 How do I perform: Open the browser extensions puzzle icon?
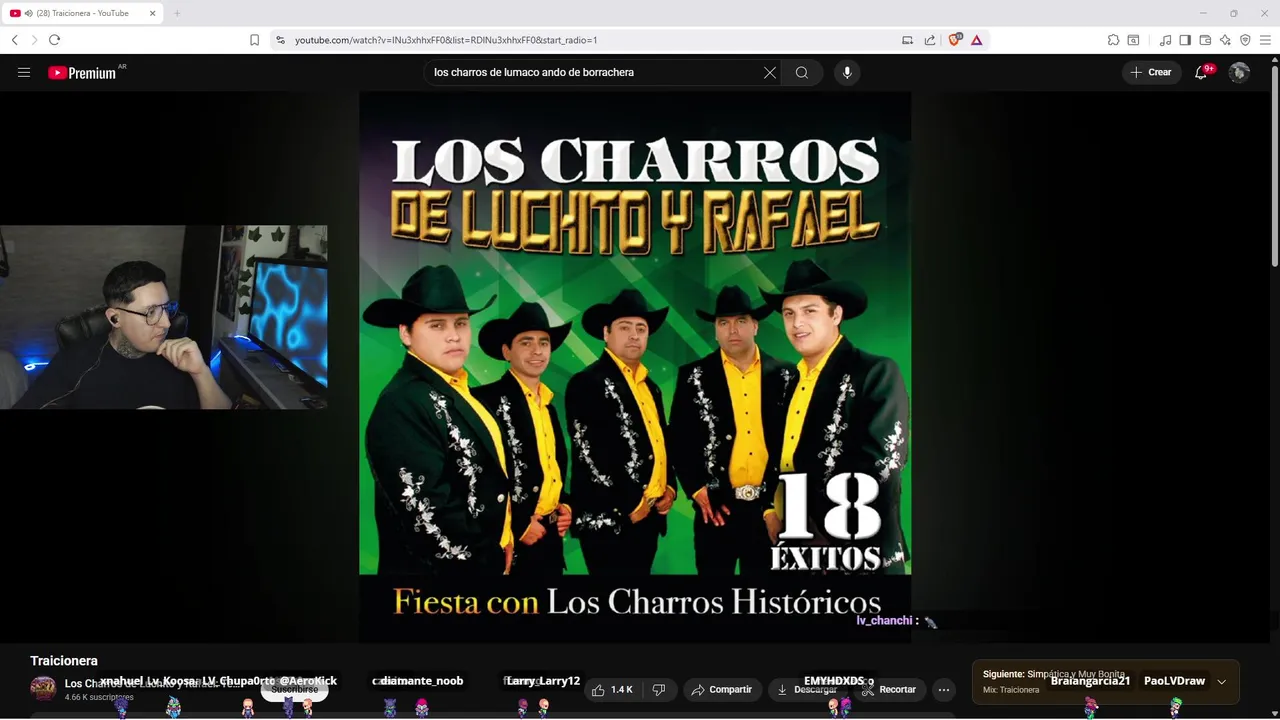coord(1113,40)
